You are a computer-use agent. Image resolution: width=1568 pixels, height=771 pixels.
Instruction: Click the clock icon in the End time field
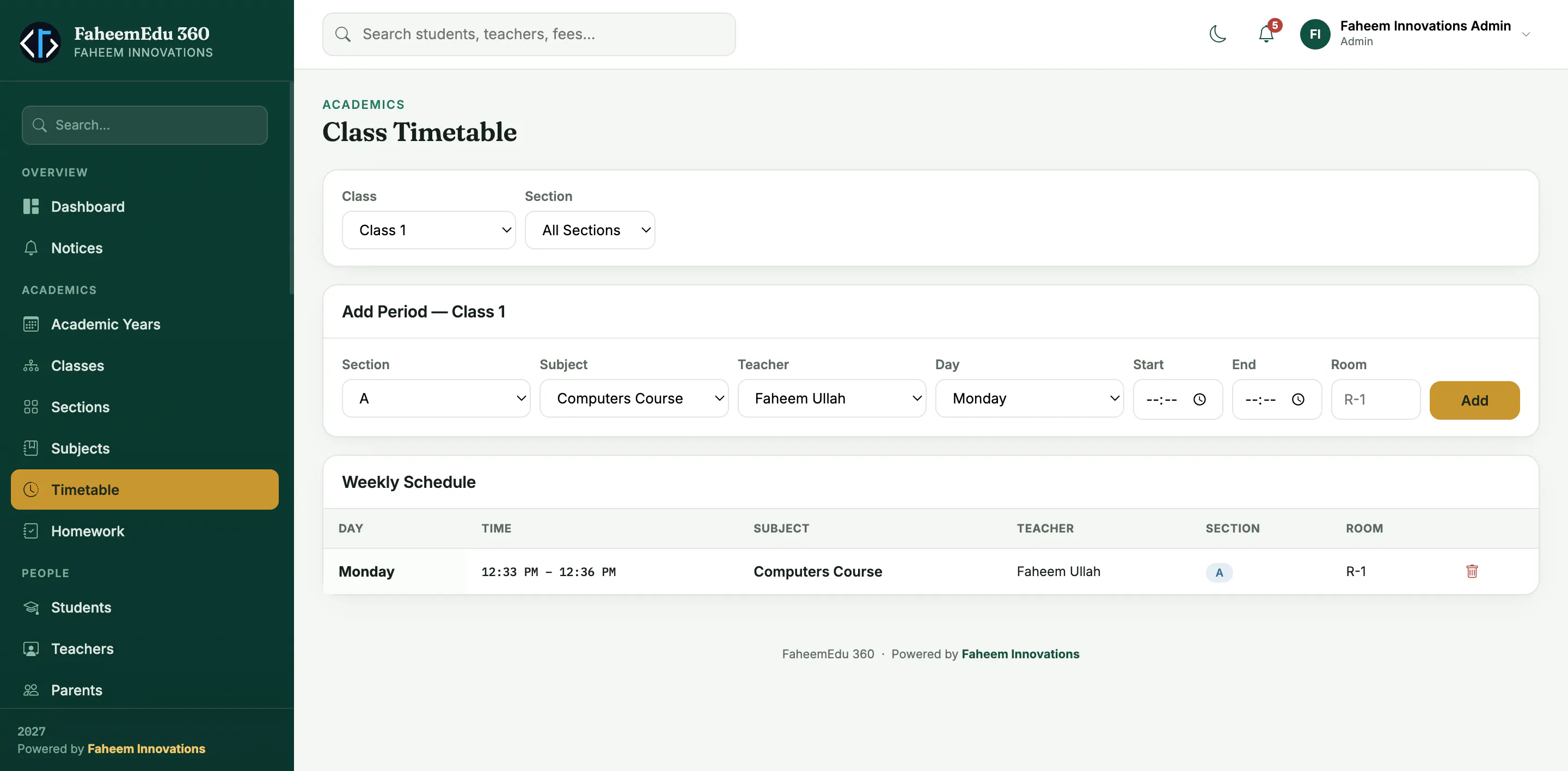coord(1298,400)
